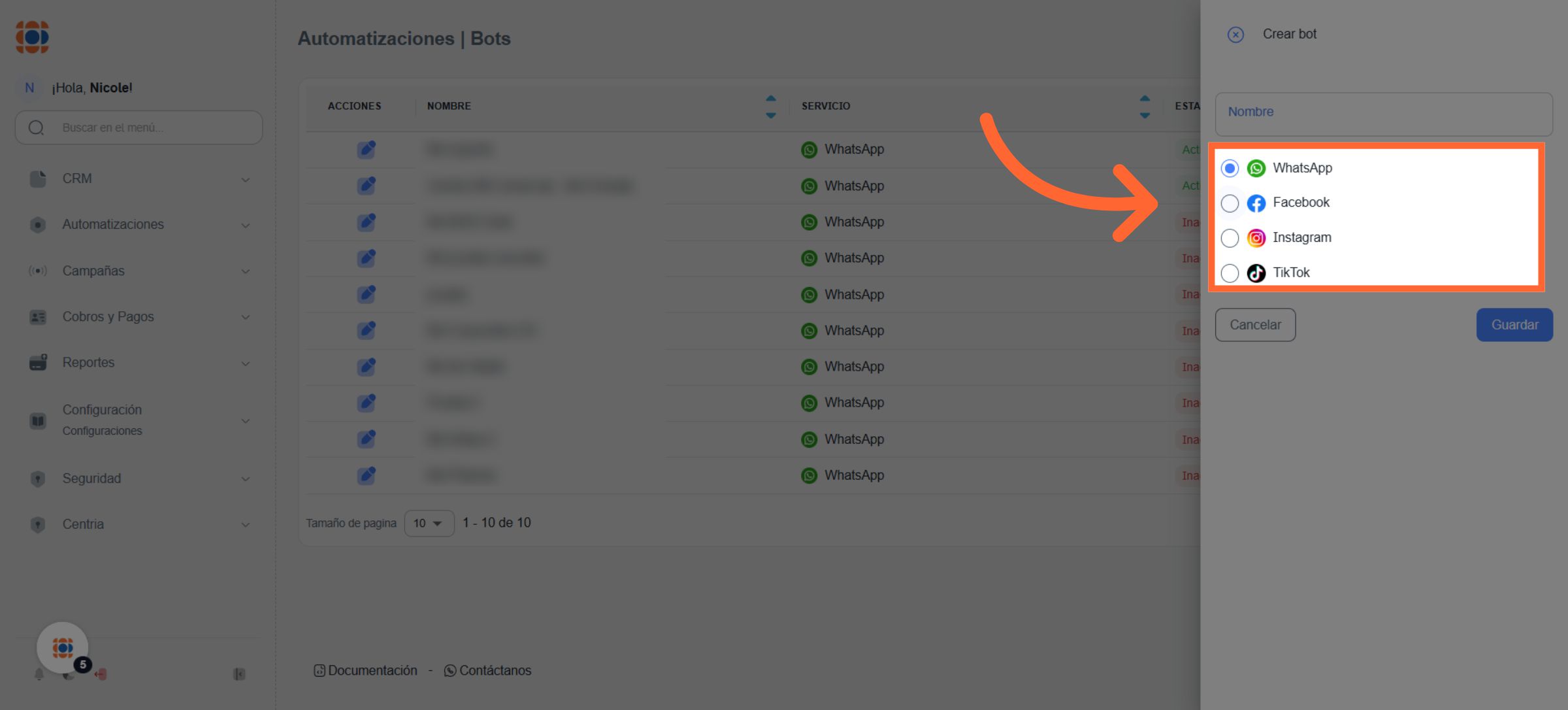
Task: Open floating chat widget with badge 5
Action: [x=63, y=647]
